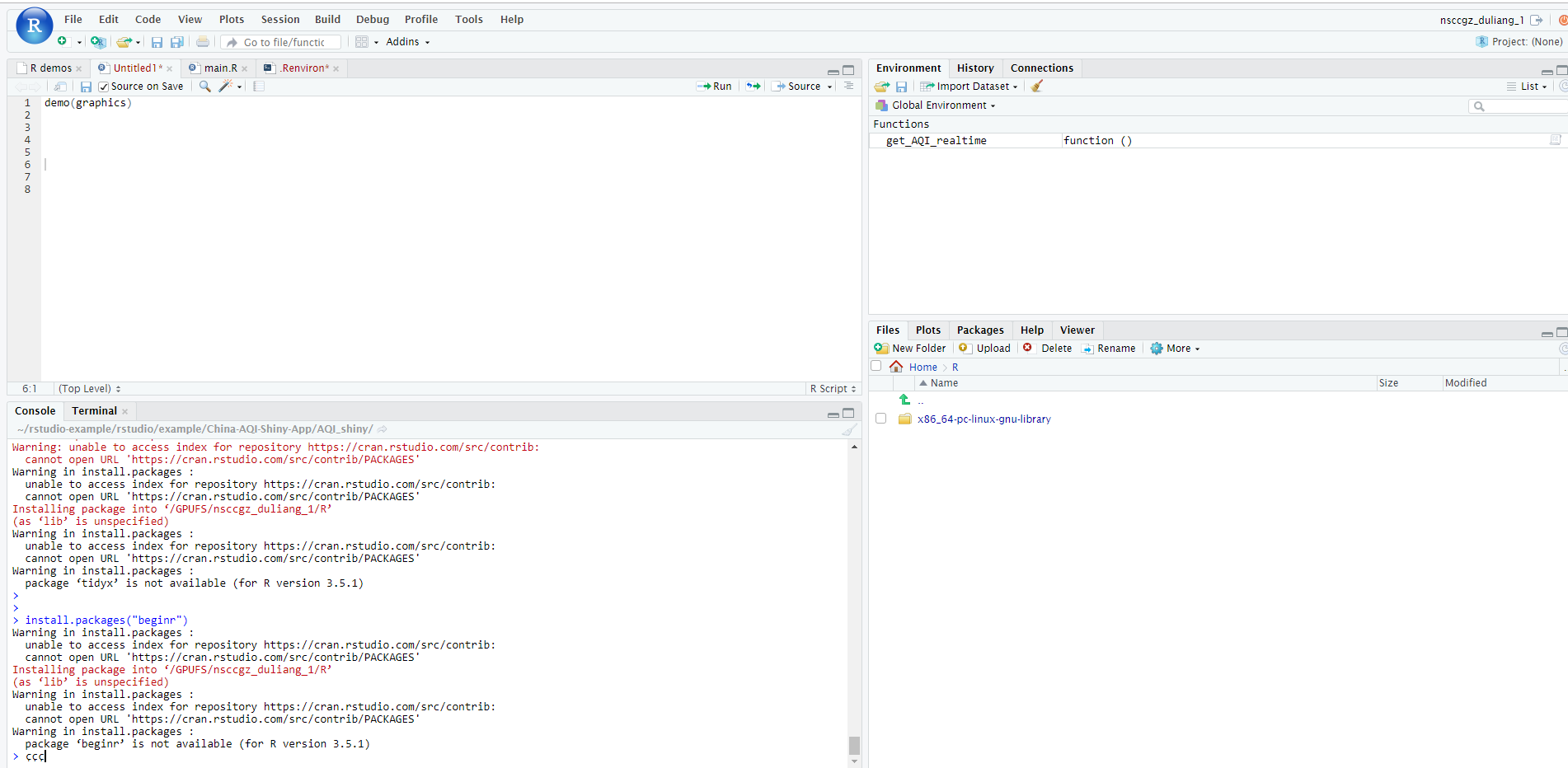1568x768 pixels.
Task: Click the editor toolbar save icon beside Source on Save
Action: (x=86, y=87)
